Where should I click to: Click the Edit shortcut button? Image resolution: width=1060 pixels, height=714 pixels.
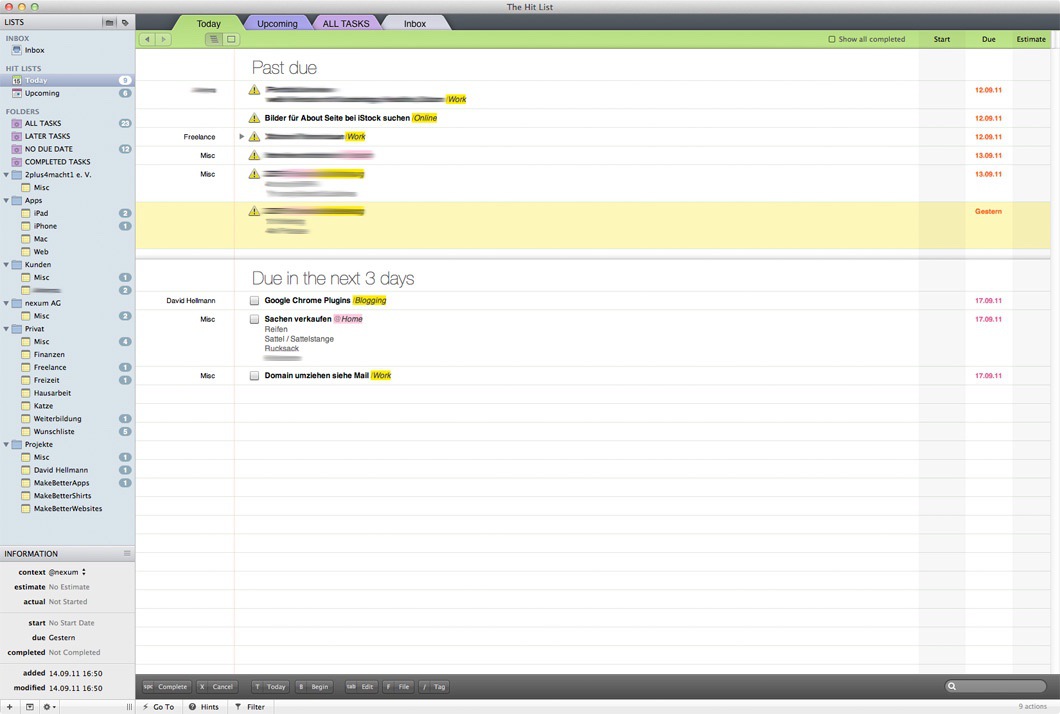pos(360,686)
